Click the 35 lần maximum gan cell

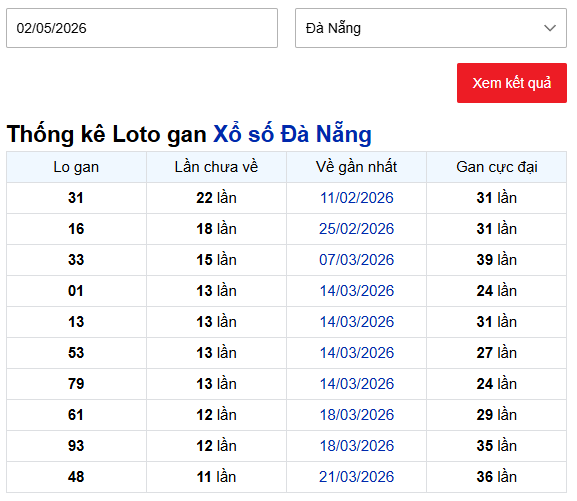(496, 446)
